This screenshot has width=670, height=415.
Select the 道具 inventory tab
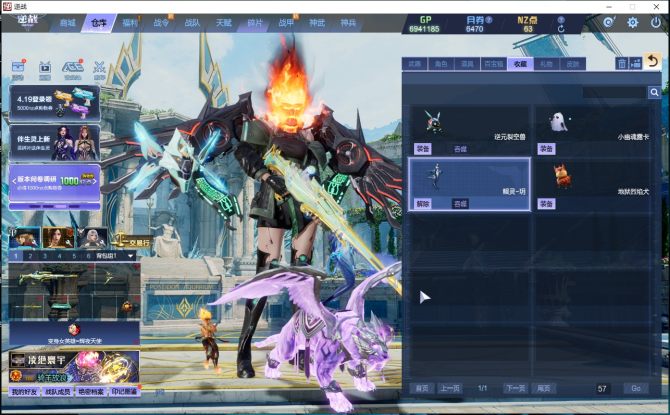click(x=467, y=64)
